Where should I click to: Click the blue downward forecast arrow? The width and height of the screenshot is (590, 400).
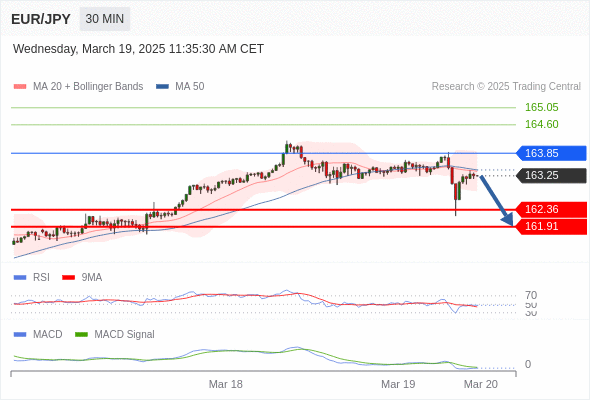(496, 200)
